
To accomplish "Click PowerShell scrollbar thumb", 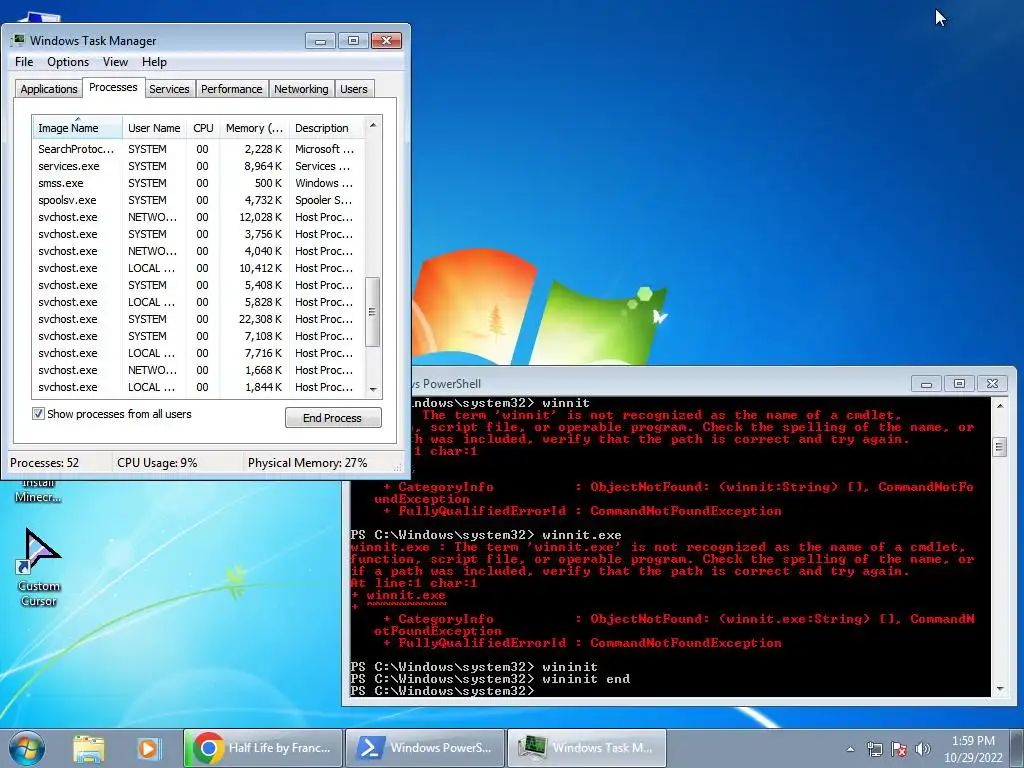I will tap(1000, 447).
